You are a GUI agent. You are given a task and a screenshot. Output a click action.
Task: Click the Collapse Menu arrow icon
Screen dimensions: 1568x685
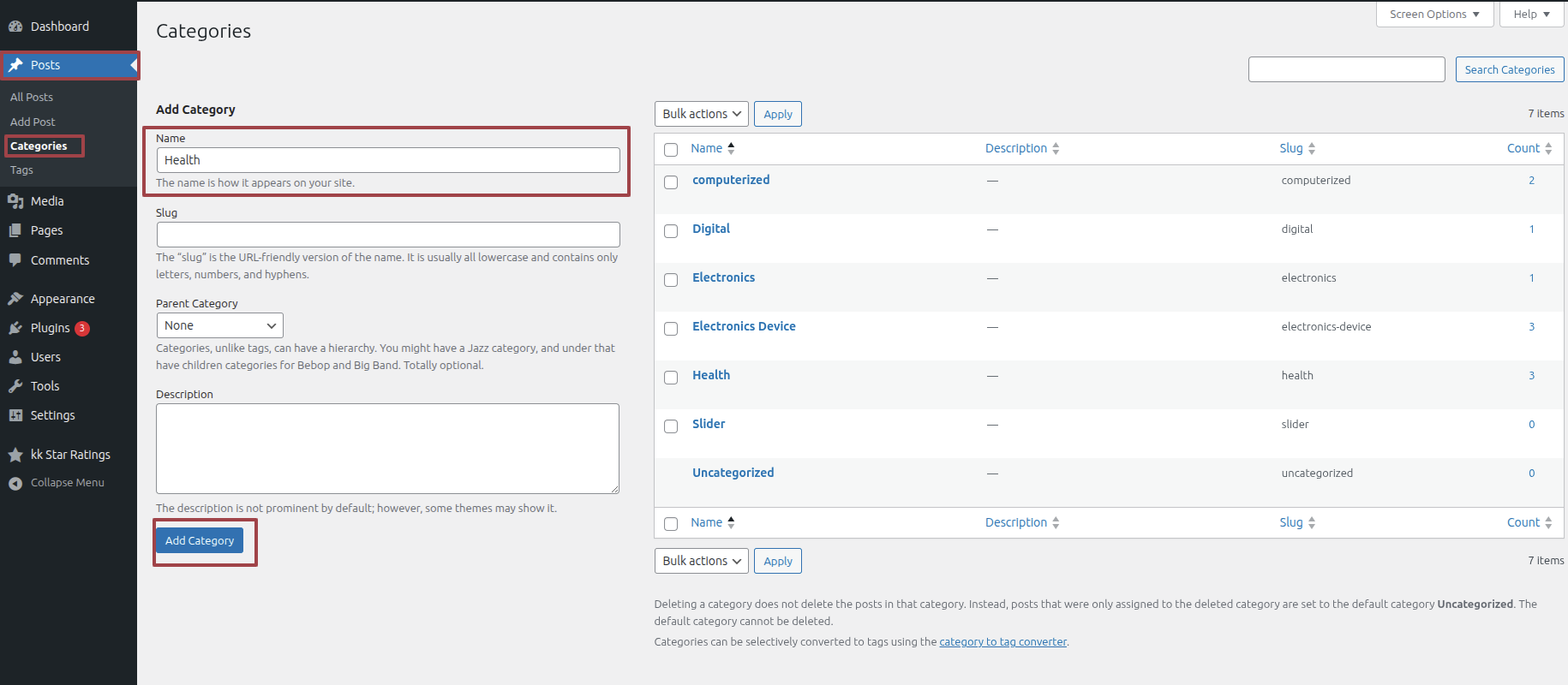point(15,483)
